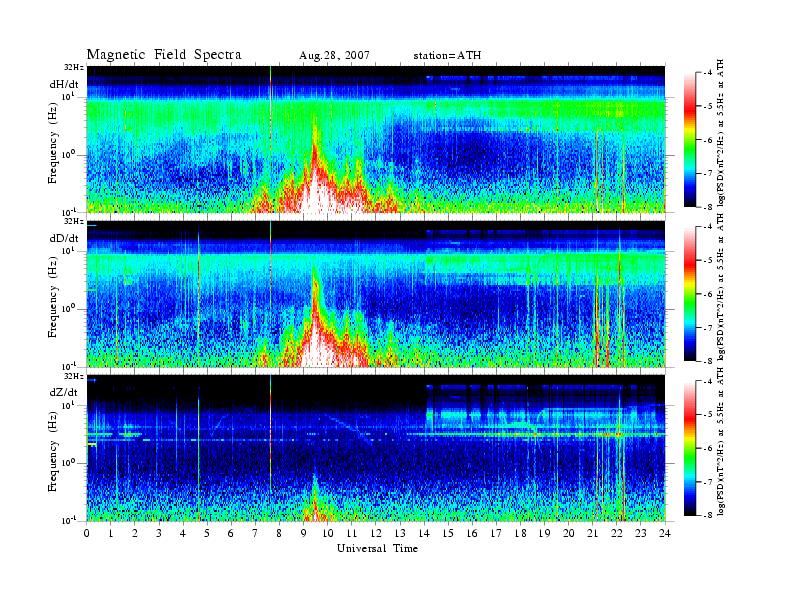The image size is (792, 612).
Task: Click the dZ/dt spectrogram color scale bar
Action: 690,448
